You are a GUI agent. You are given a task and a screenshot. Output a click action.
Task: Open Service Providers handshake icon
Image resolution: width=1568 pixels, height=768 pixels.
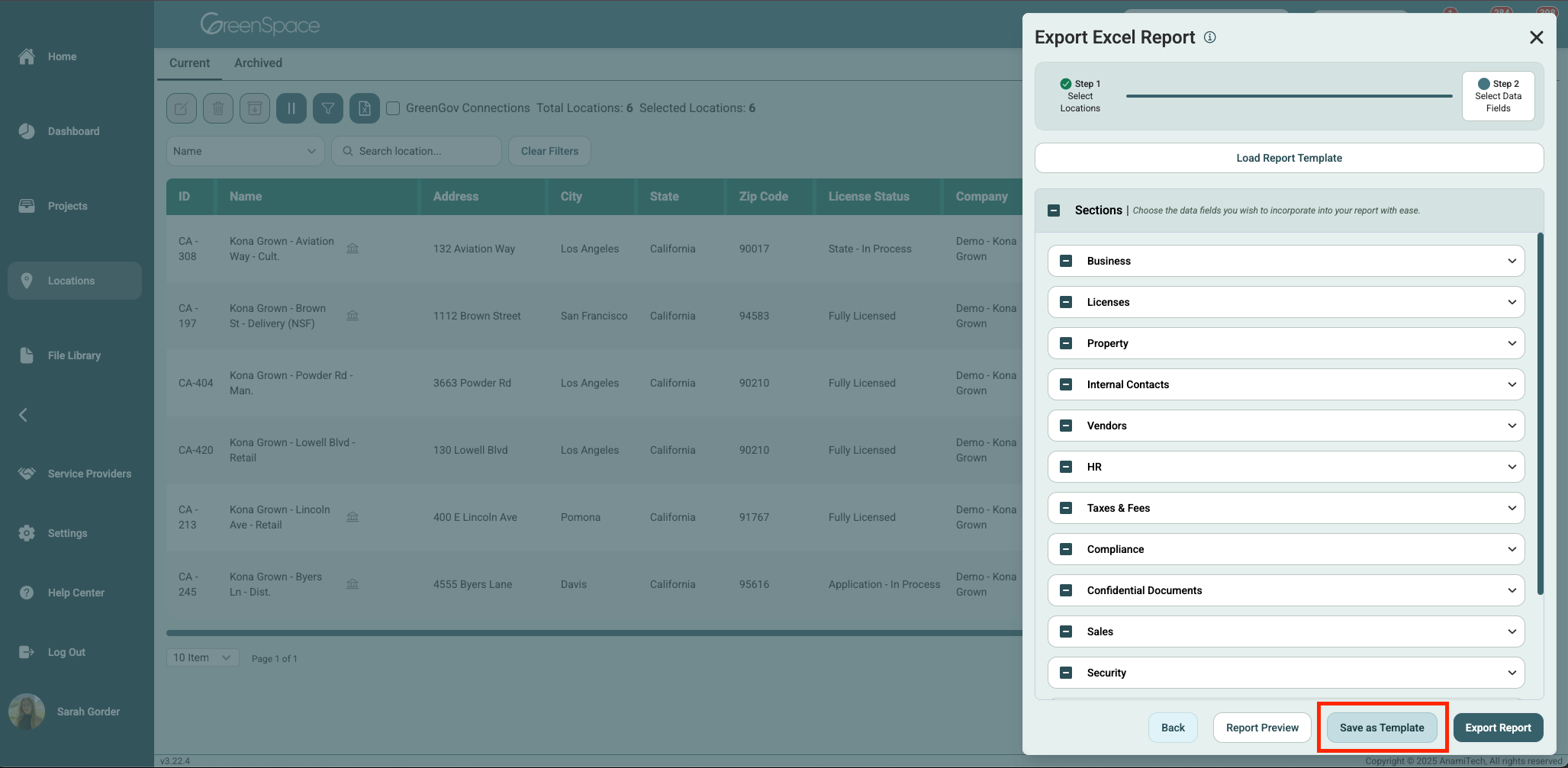pos(27,474)
